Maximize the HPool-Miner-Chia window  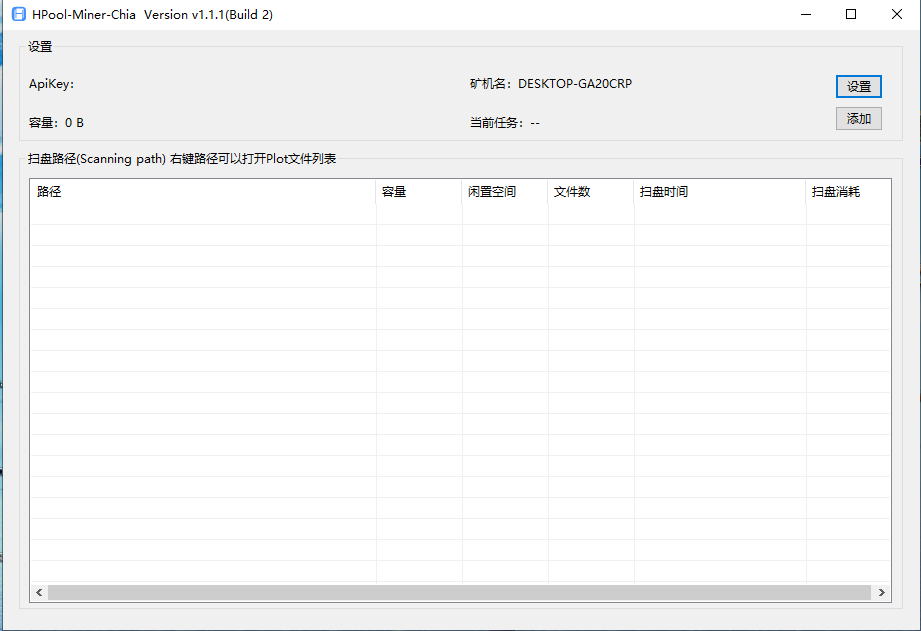click(x=851, y=15)
